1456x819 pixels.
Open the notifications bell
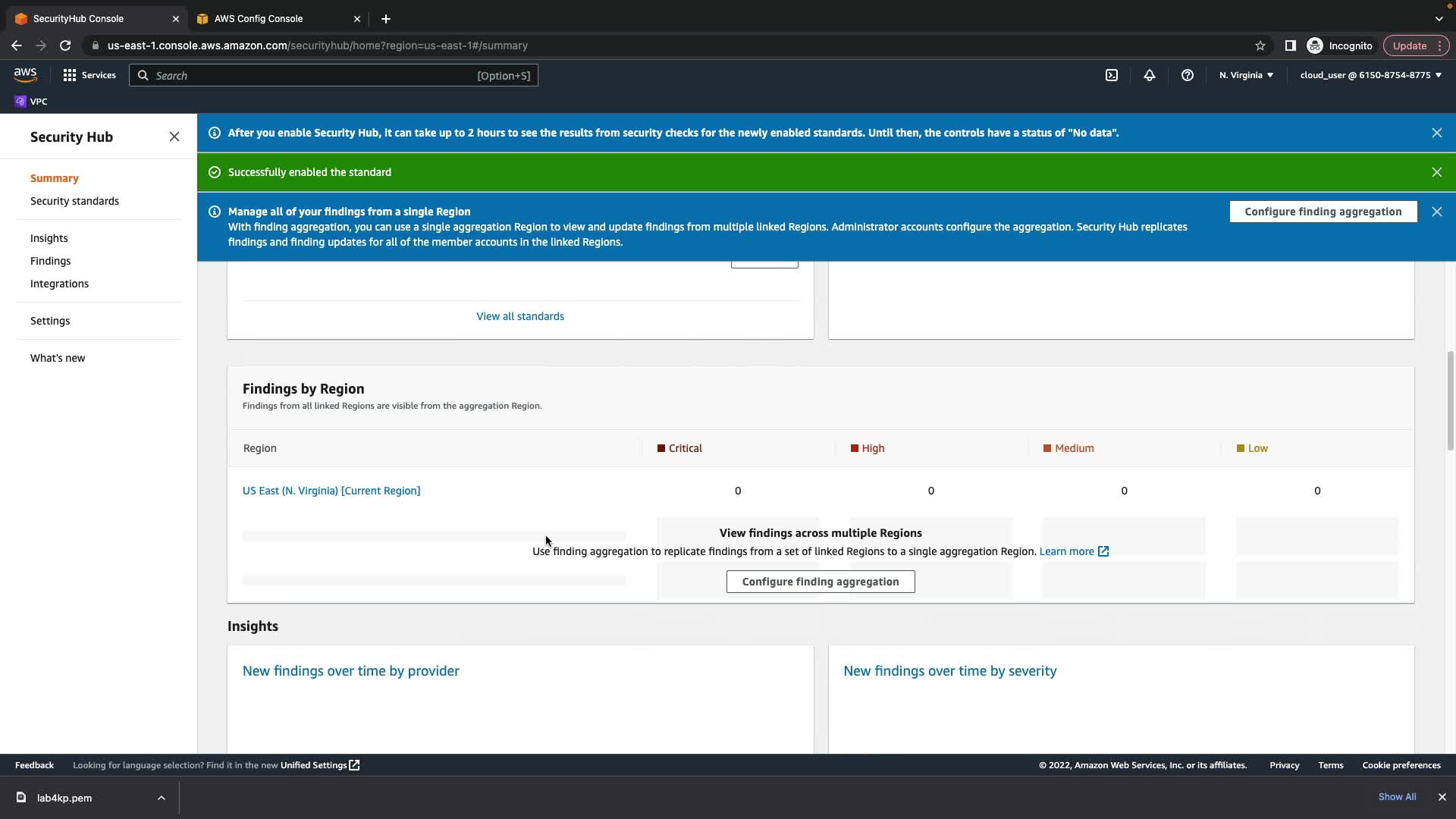[1149, 75]
